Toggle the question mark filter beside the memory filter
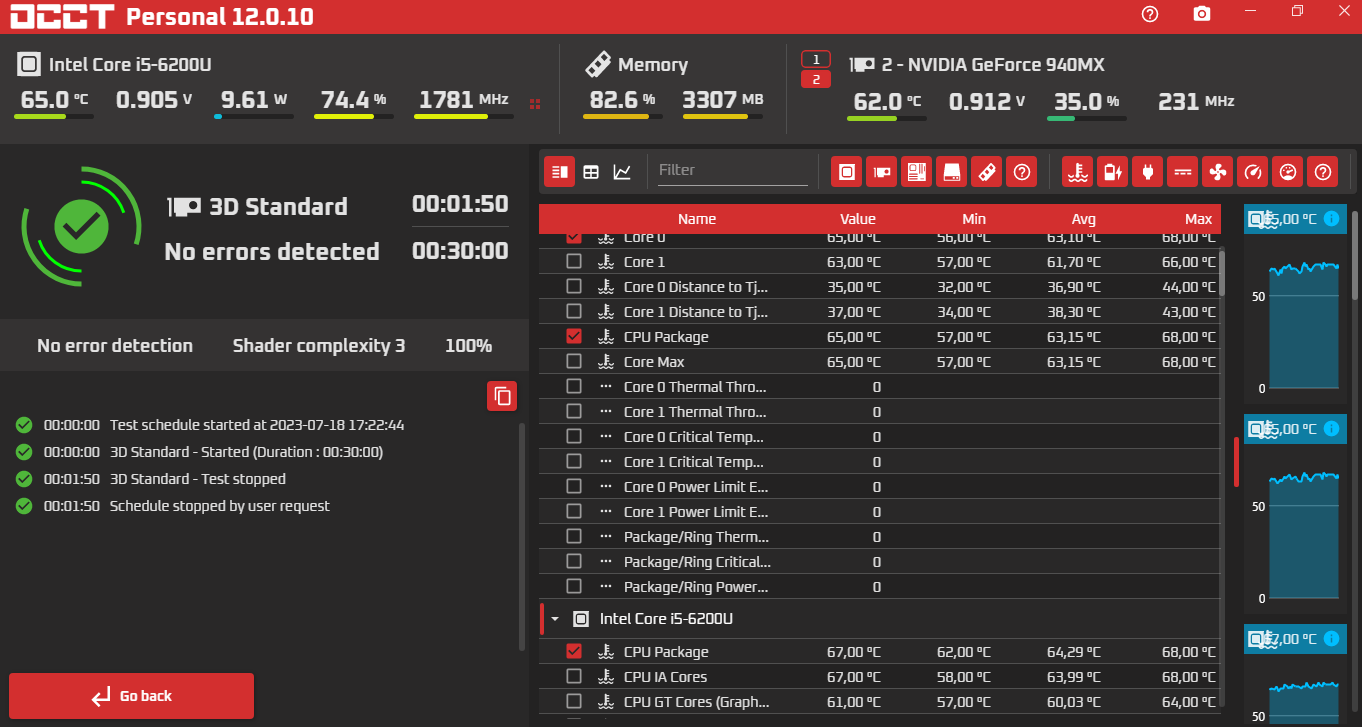 (1021, 171)
